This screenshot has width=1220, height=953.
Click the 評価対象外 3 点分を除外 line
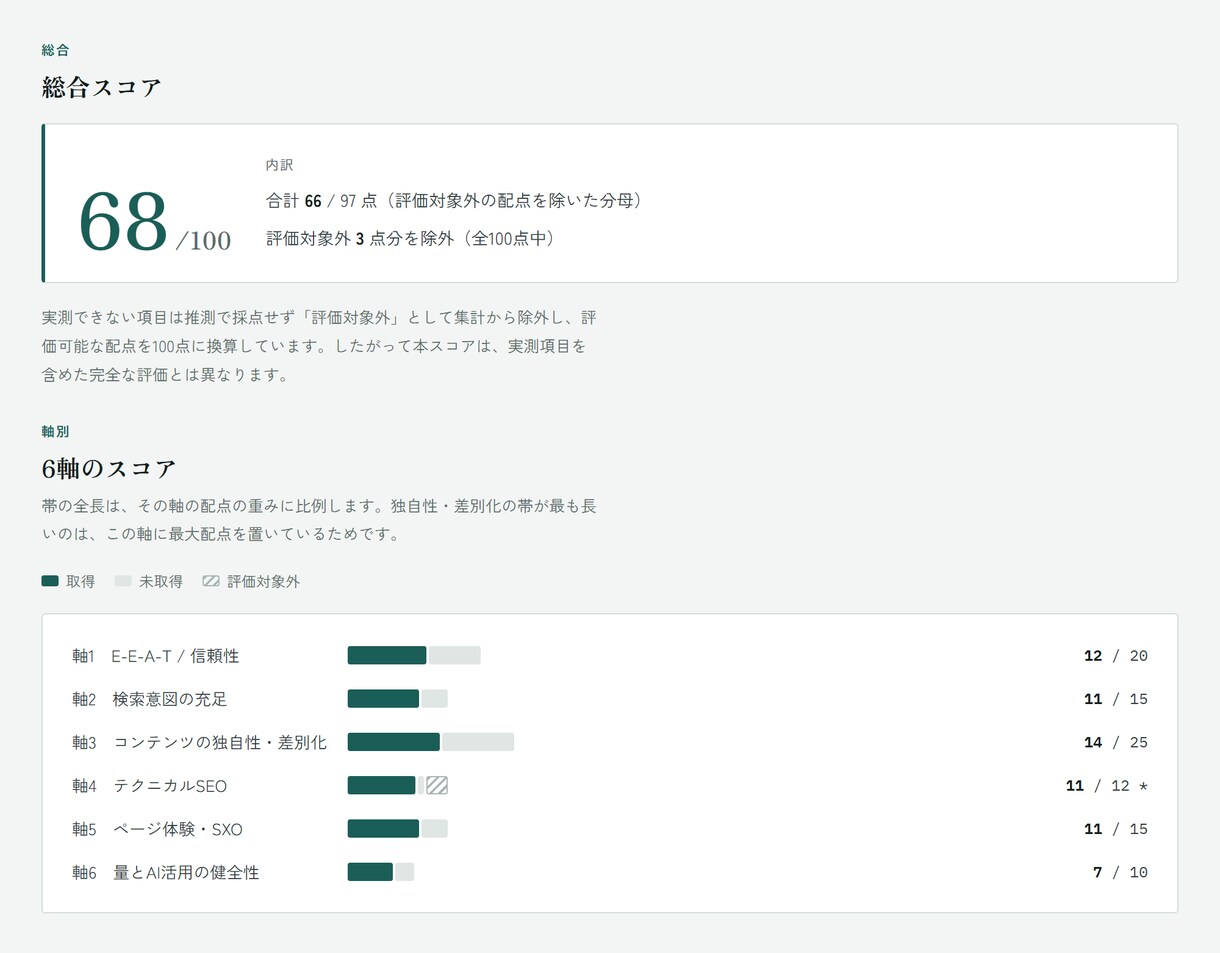pos(410,239)
